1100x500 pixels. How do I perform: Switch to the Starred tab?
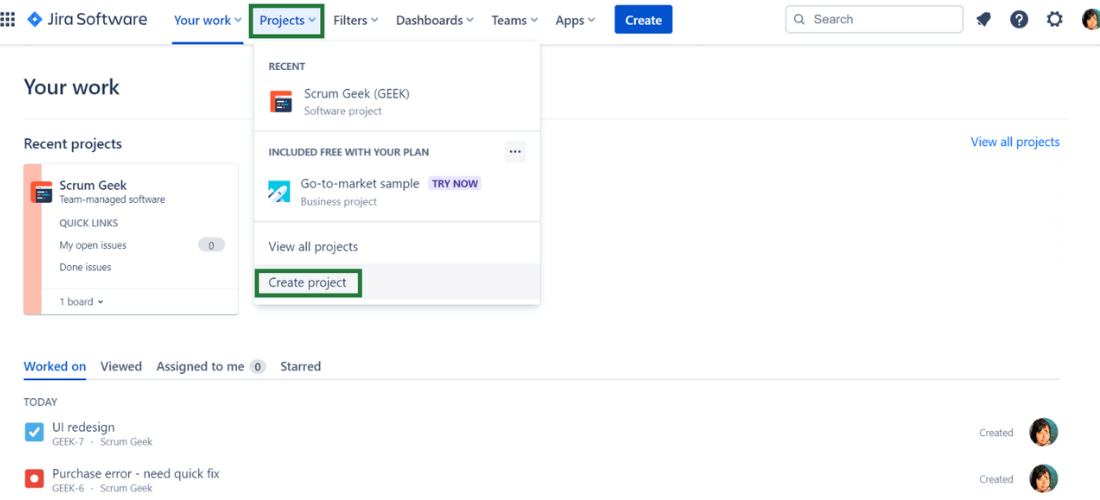click(300, 366)
